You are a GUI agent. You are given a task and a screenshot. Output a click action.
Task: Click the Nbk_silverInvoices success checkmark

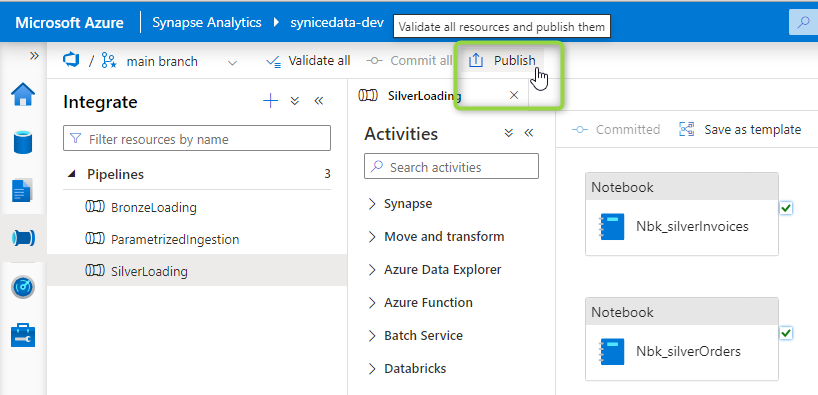pyautogui.click(x=787, y=208)
